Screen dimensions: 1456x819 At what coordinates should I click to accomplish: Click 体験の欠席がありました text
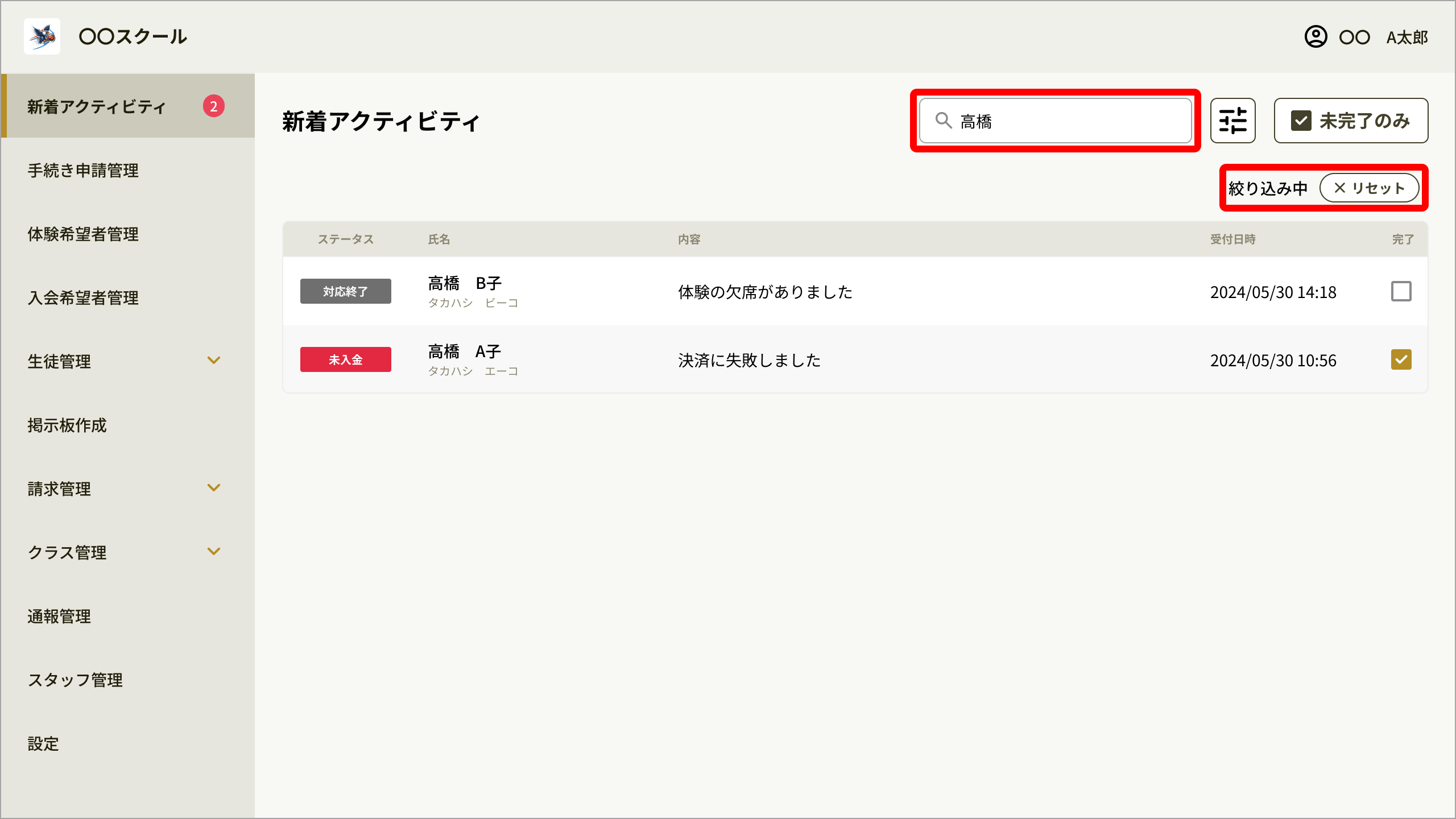[x=765, y=292]
